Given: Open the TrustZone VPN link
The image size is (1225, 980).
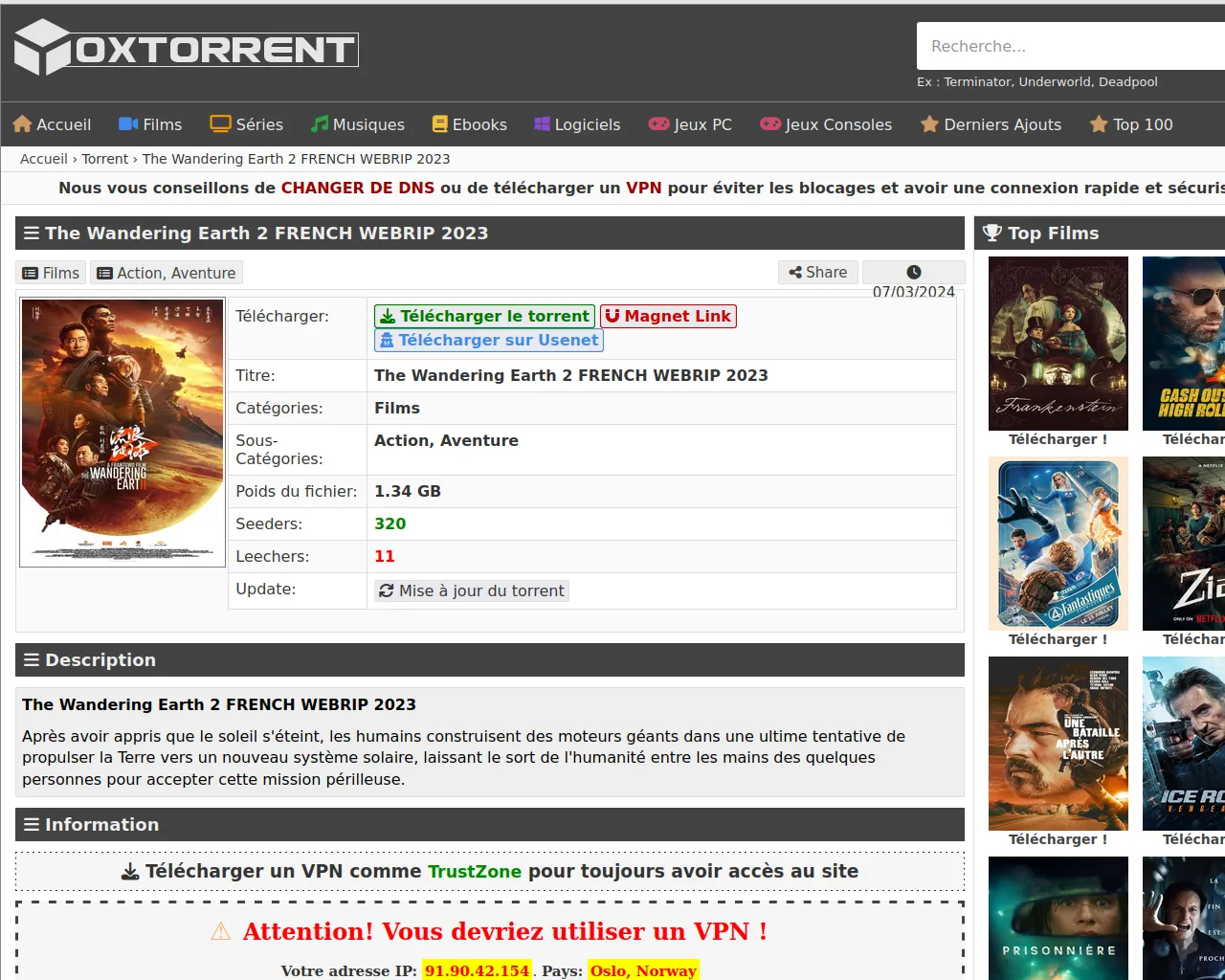Looking at the screenshot, I should click(x=475, y=872).
